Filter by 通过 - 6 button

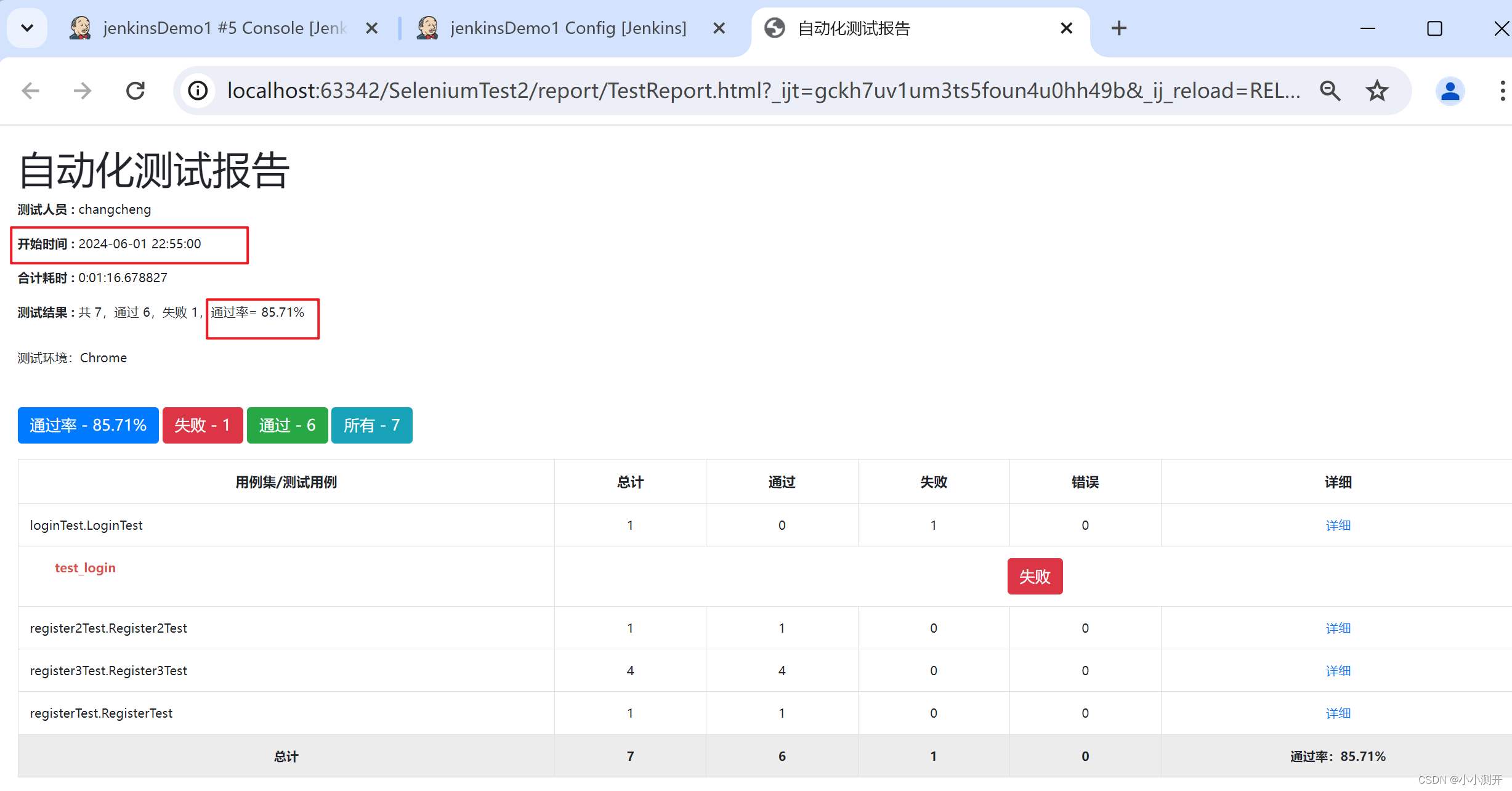click(x=287, y=425)
